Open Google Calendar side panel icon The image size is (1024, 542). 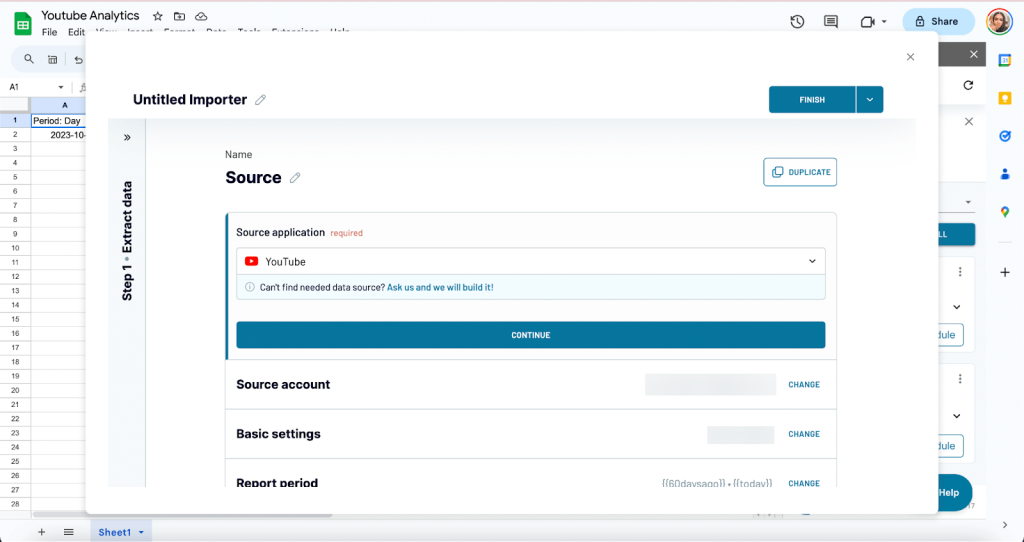(x=1004, y=61)
